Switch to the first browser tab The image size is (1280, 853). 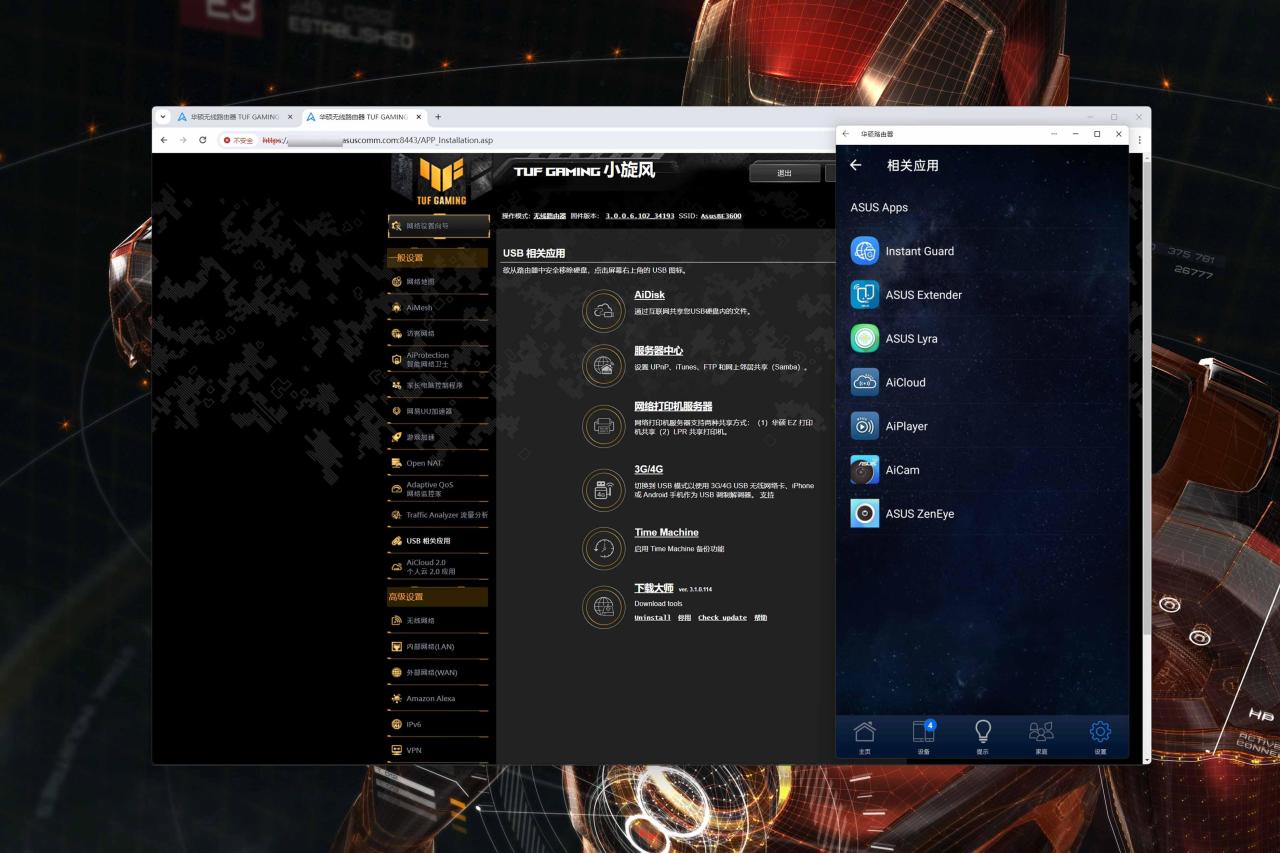click(x=235, y=117)
